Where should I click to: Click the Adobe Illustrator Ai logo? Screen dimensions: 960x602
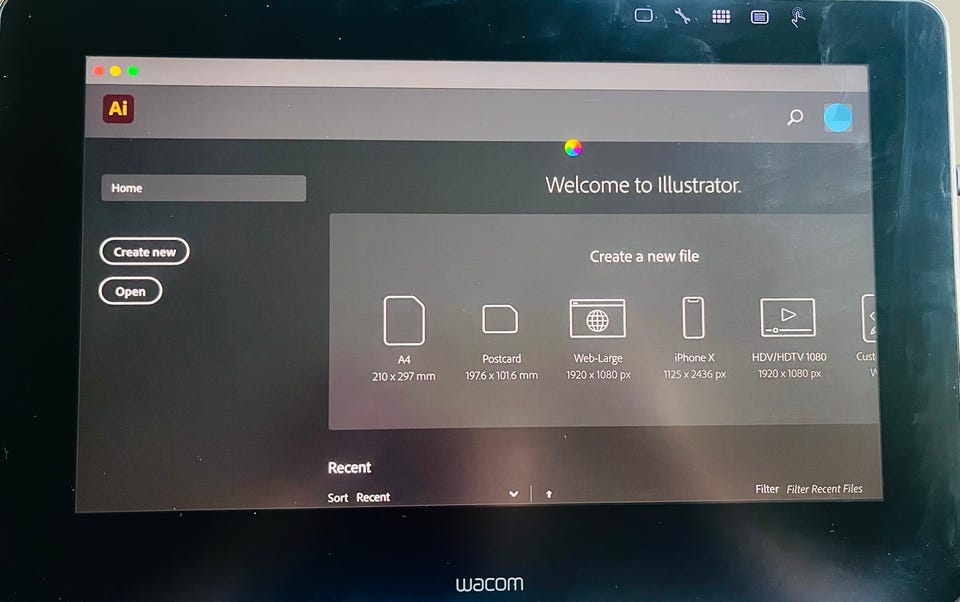[118, 108]
